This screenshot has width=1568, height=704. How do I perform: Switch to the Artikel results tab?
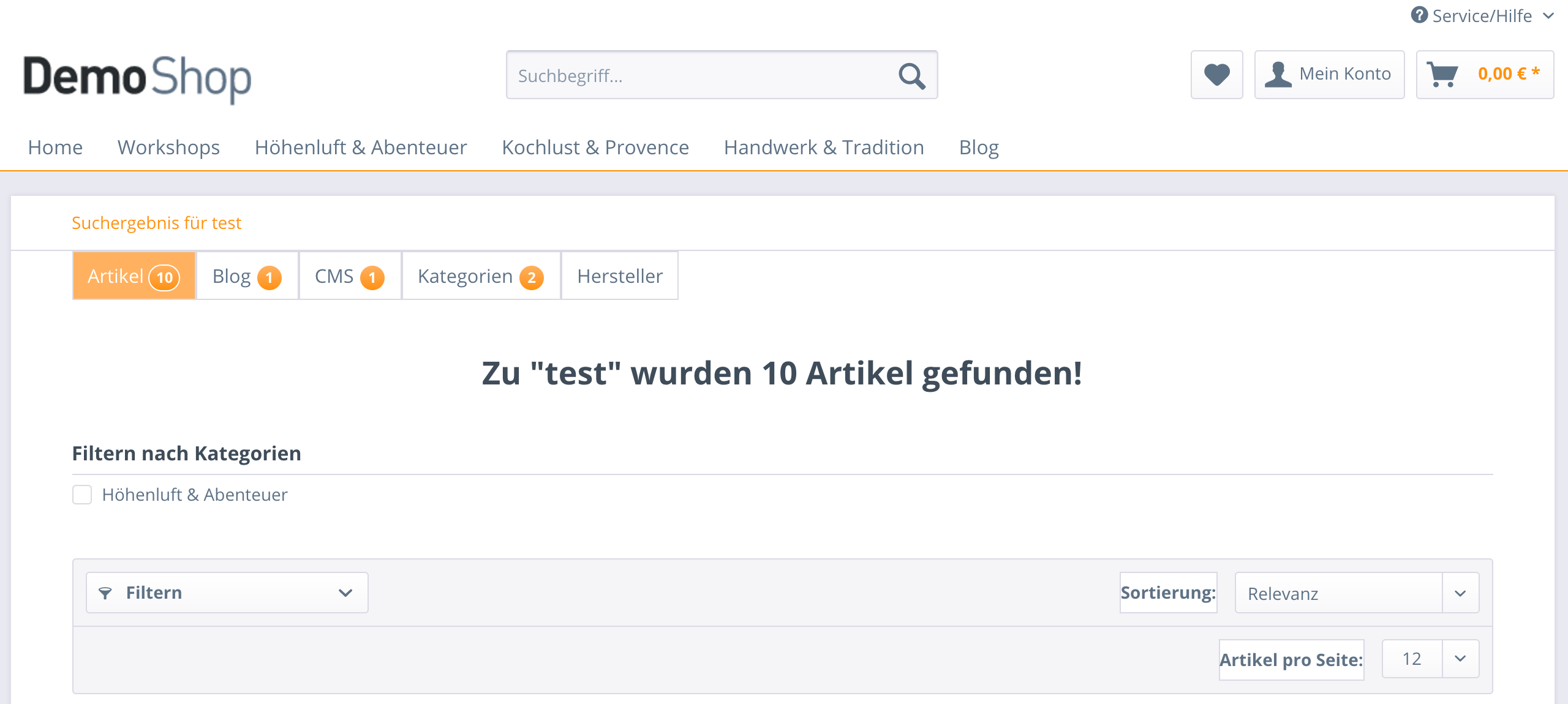point(134,275)
